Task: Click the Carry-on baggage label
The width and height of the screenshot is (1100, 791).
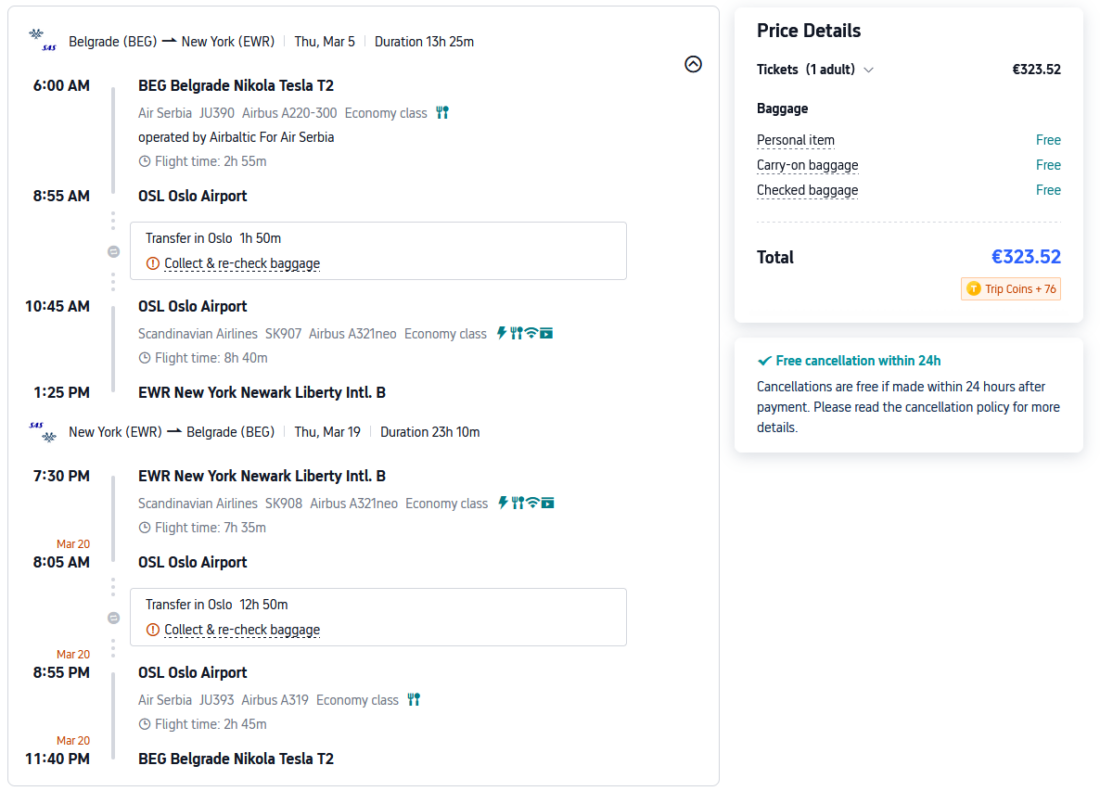Action: pos(807,165)
